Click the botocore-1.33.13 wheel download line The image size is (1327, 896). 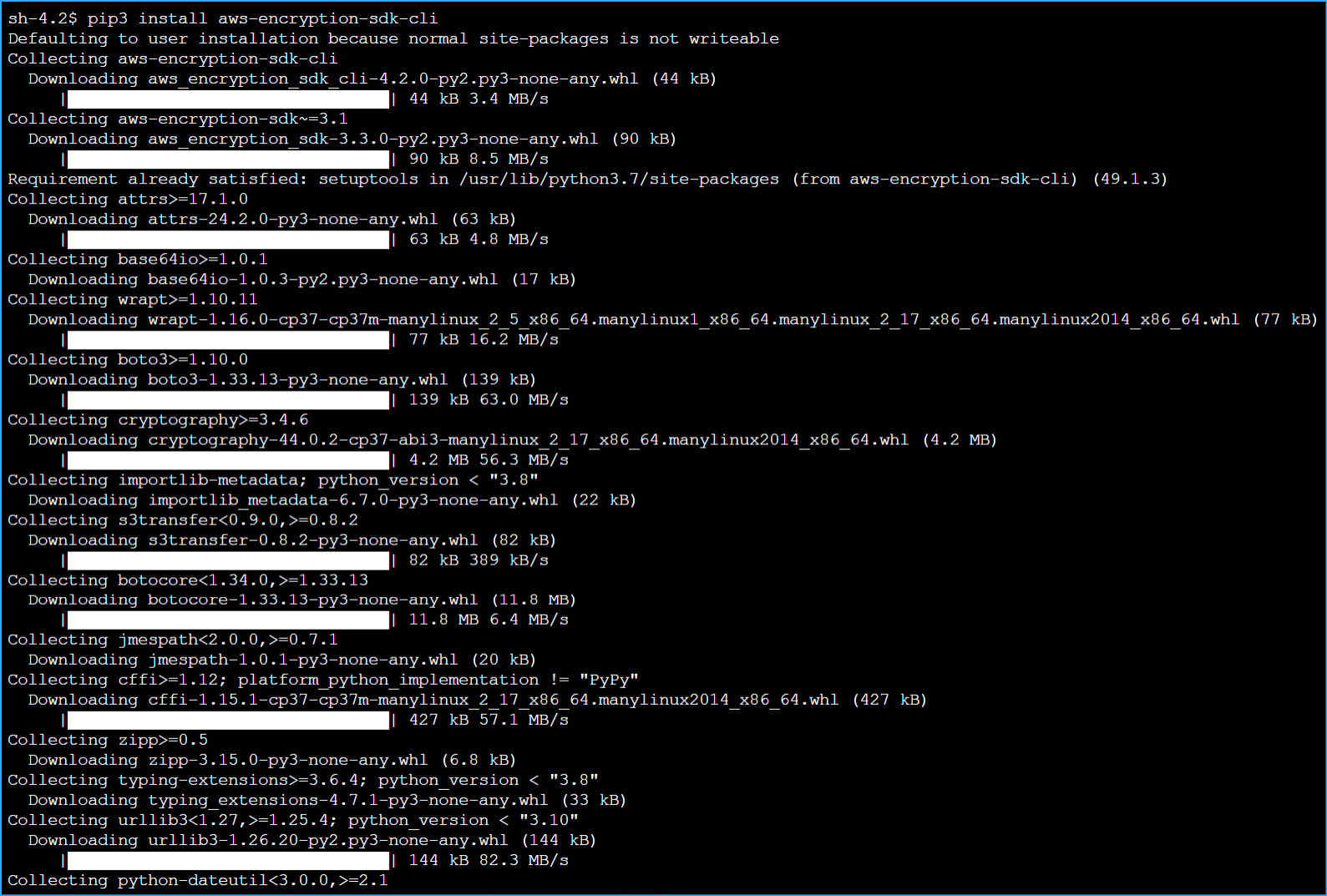302,600
